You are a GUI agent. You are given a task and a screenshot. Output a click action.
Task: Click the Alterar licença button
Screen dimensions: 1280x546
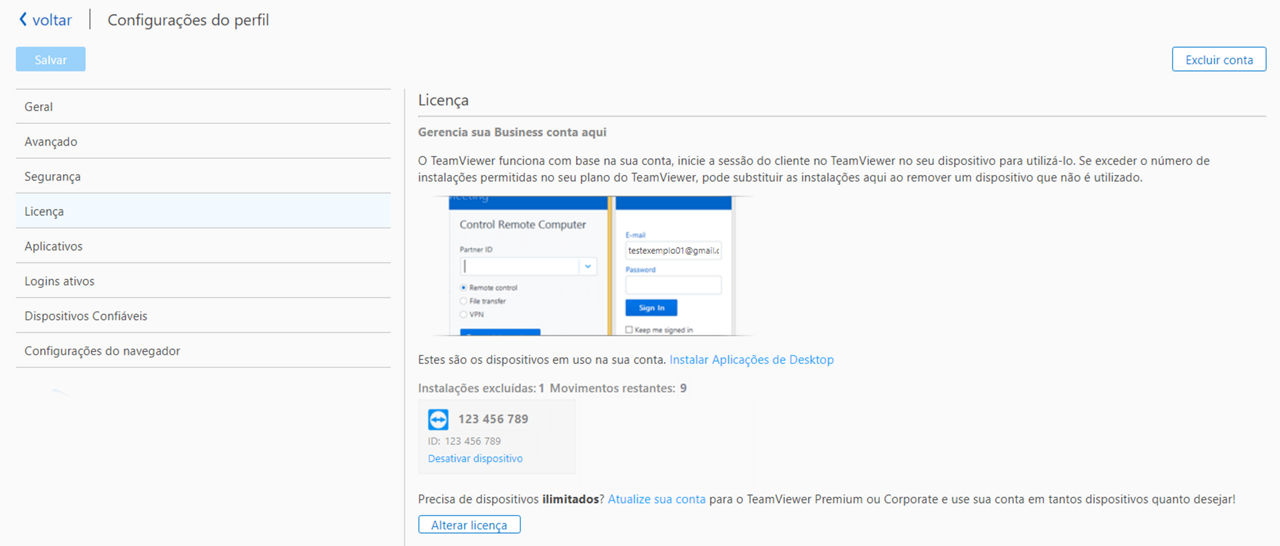(469, 525)
